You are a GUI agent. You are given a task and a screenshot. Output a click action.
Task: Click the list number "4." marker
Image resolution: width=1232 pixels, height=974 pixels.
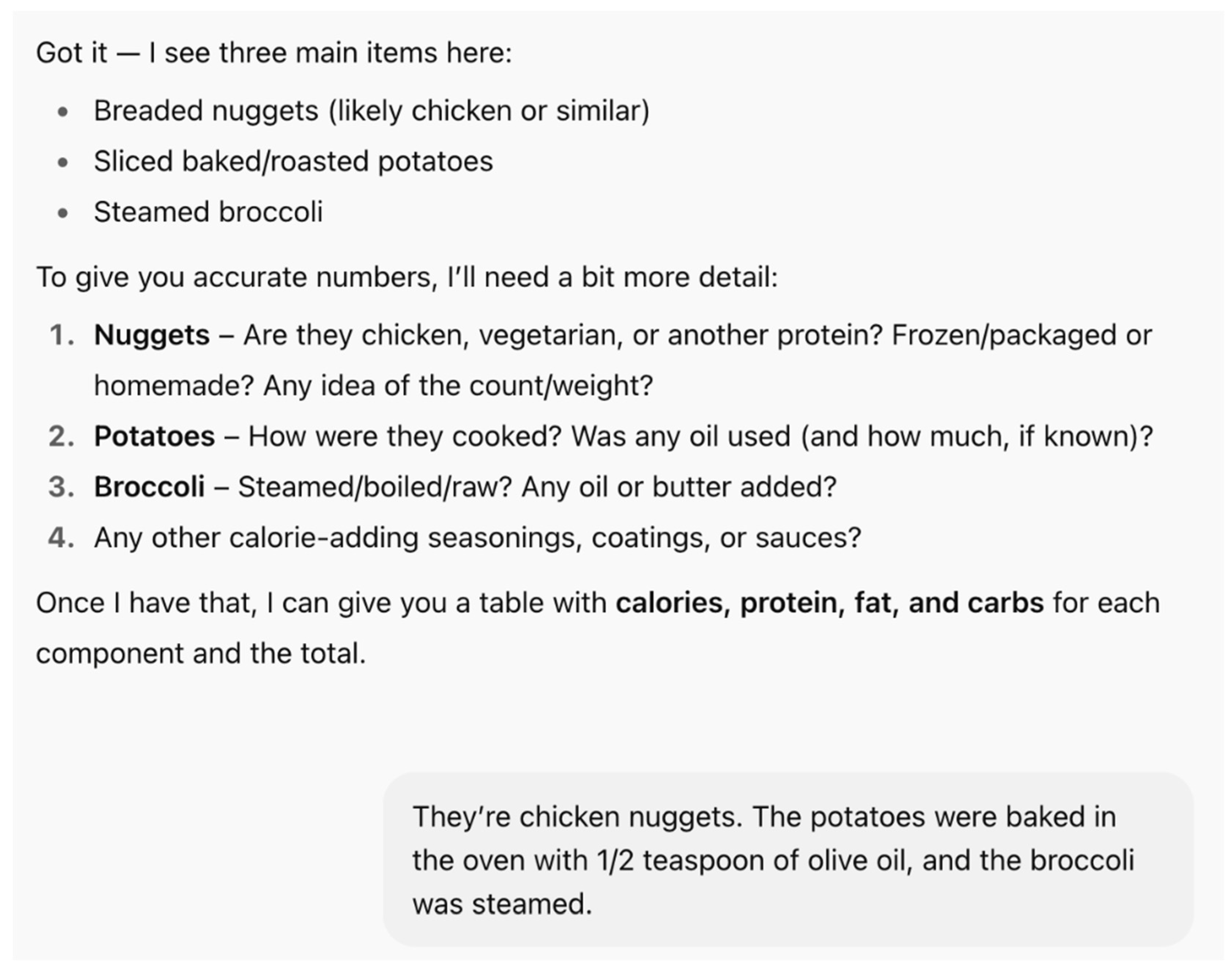pyautogui.click(x=62, y=538)
